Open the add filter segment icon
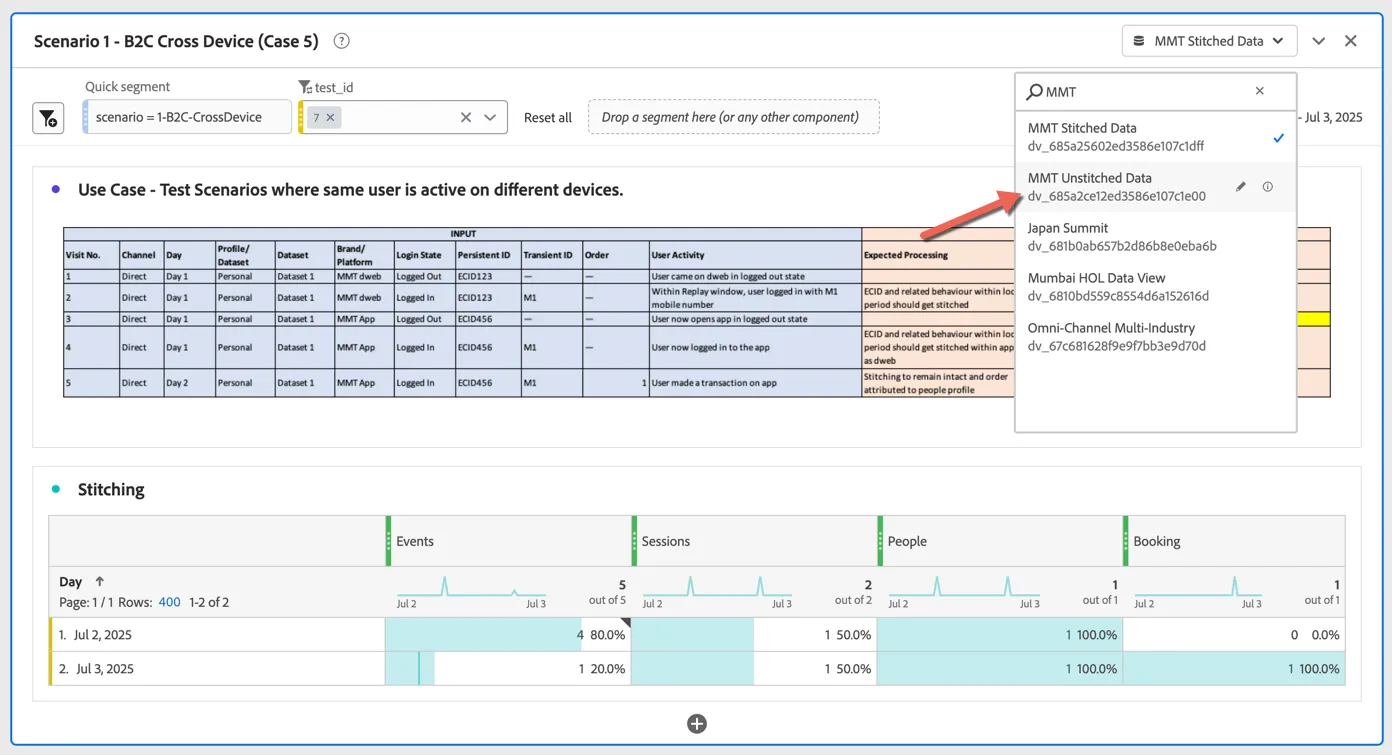This screenshot has width=1392, height=755. point(48,118)
